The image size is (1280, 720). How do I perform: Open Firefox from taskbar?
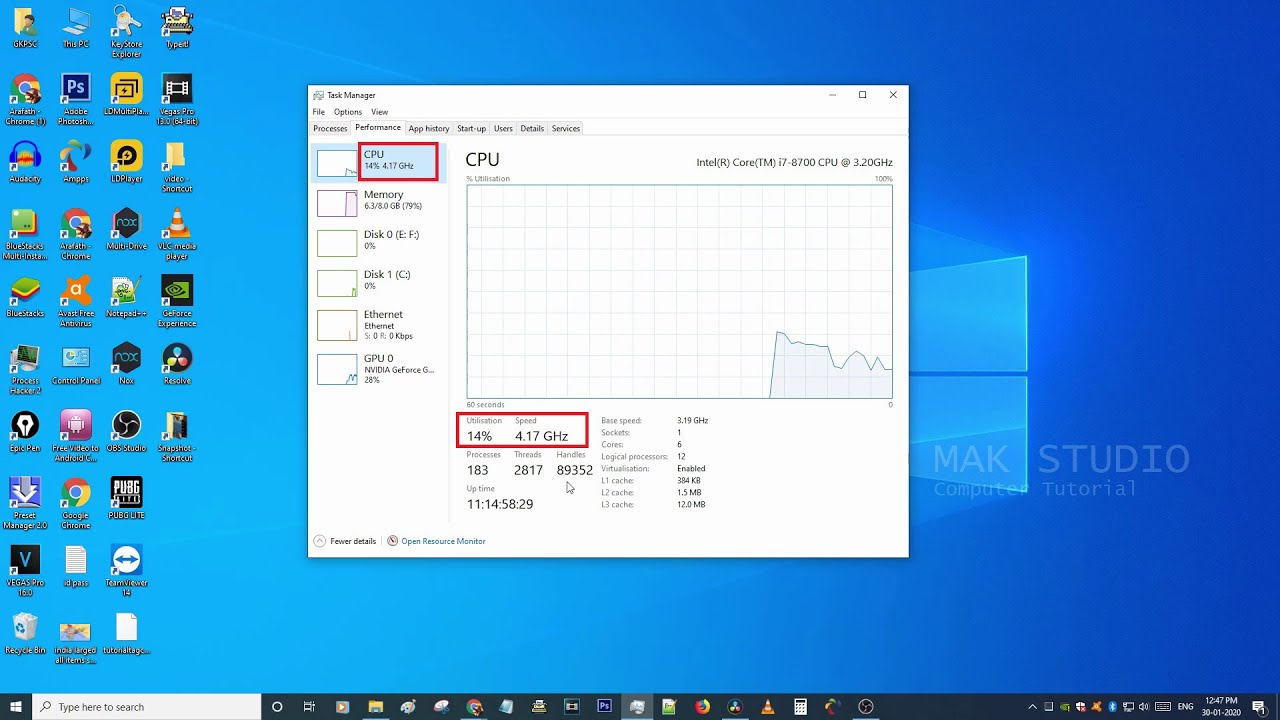coord(702,707)
